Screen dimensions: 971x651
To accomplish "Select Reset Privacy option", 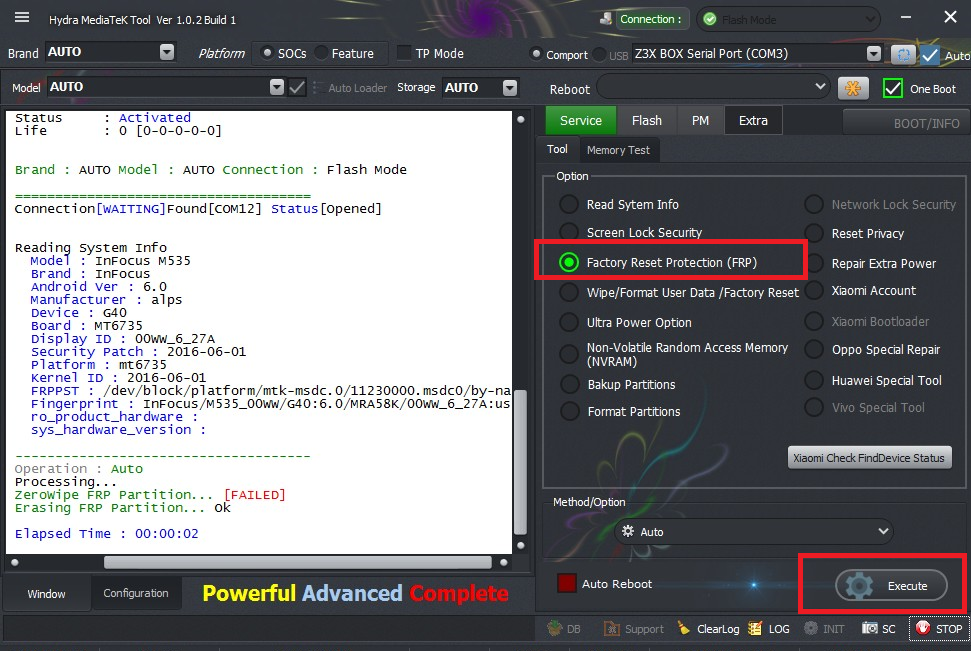I will pos(814,234).
